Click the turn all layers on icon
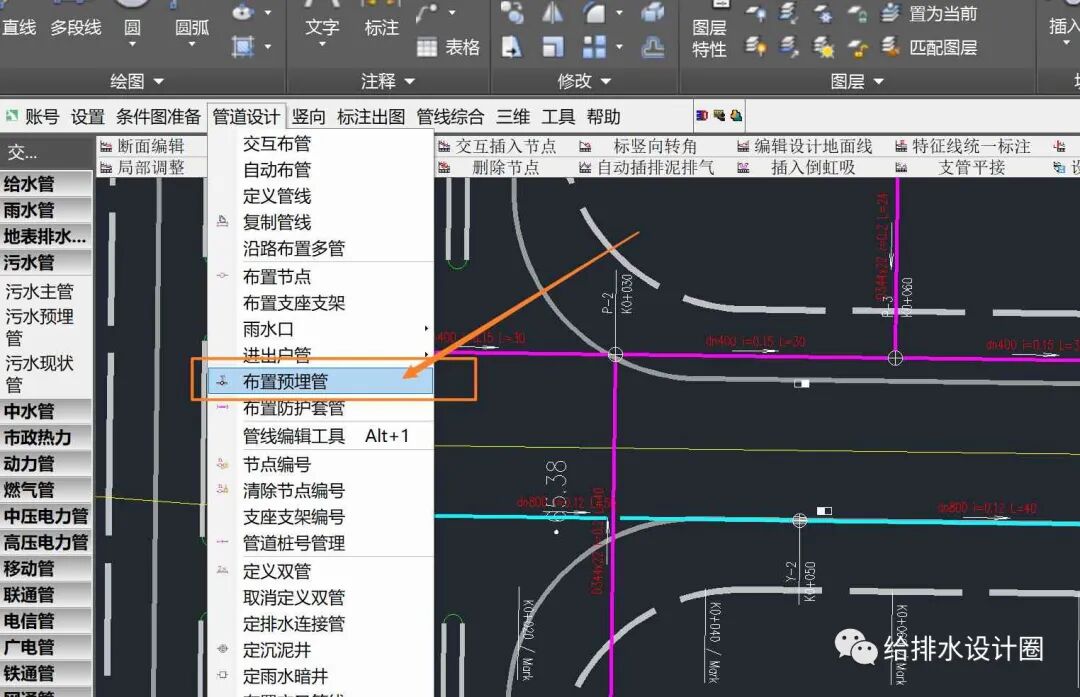This screenshot has height=697, width=1080. (756, 47)
